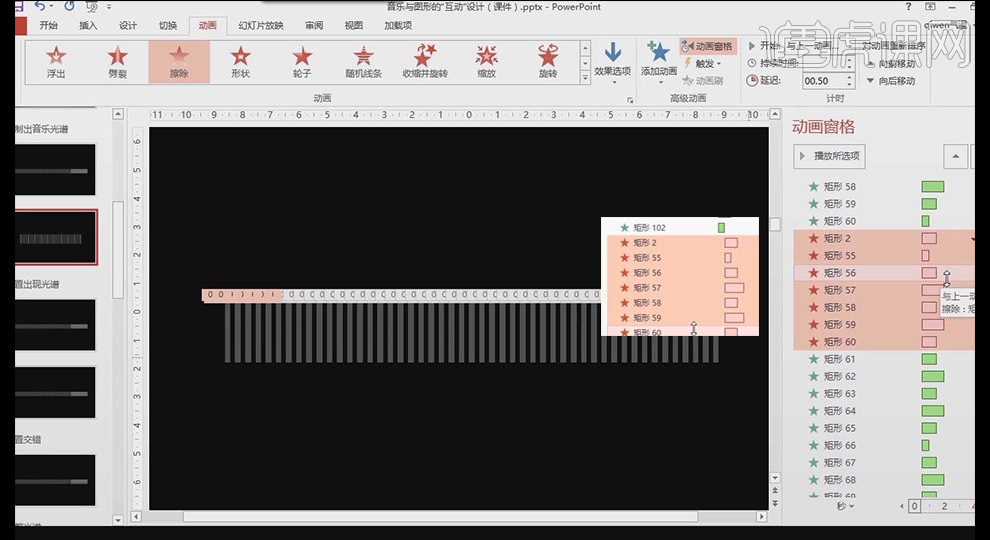Image resolution: width=990 pixels, height=540 pixels.
Task: Apply the 收缩并旋转 animation effect
Action: (x=425, y=62)
